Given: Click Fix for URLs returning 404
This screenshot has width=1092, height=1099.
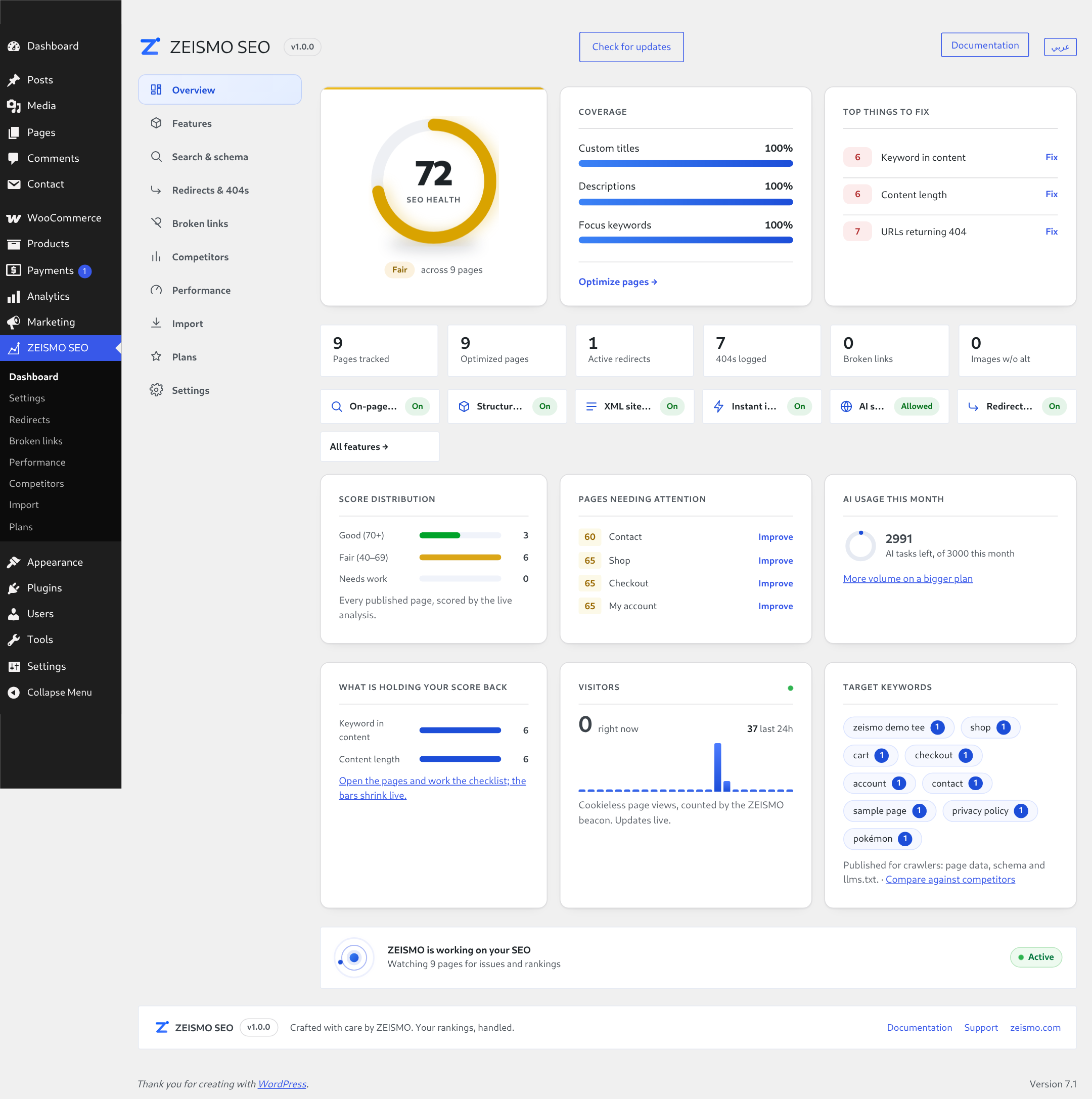Looking at the screenshot, I should tap(1052, 232).
